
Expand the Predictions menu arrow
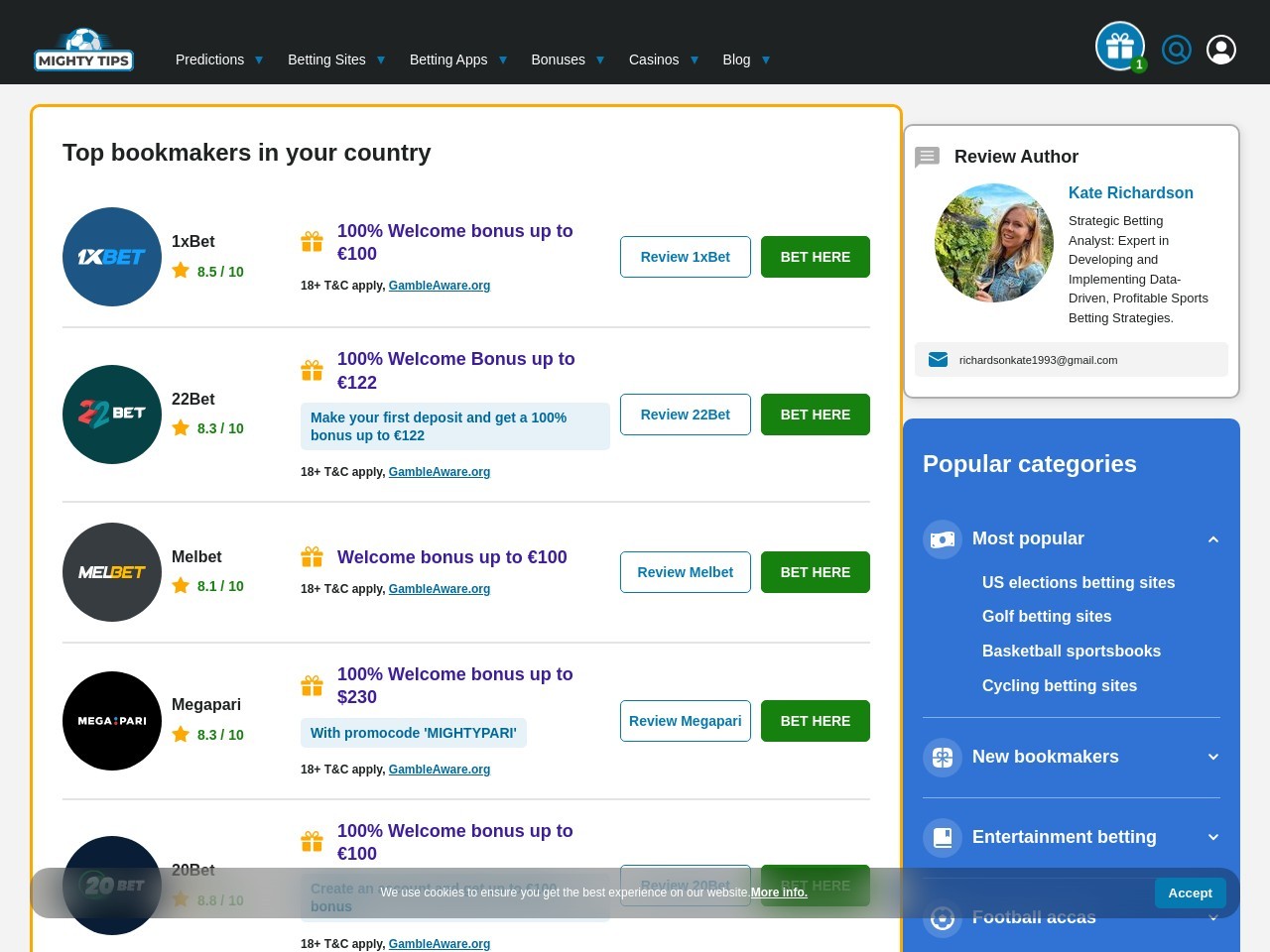tap(259, 59)
